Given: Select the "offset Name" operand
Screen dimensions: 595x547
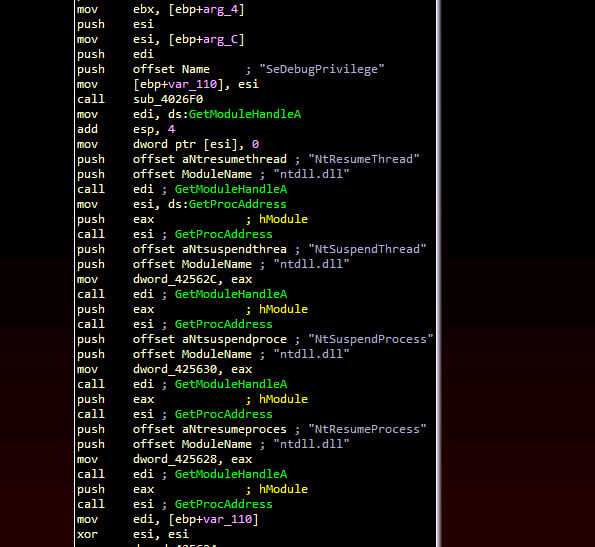Looking at the screenshot, I should [171, 69].
